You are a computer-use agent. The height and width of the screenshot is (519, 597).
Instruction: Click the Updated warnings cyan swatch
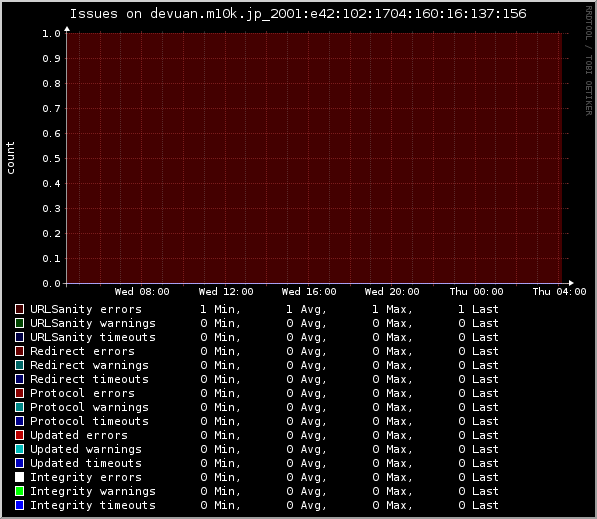[x=19, y=449]
